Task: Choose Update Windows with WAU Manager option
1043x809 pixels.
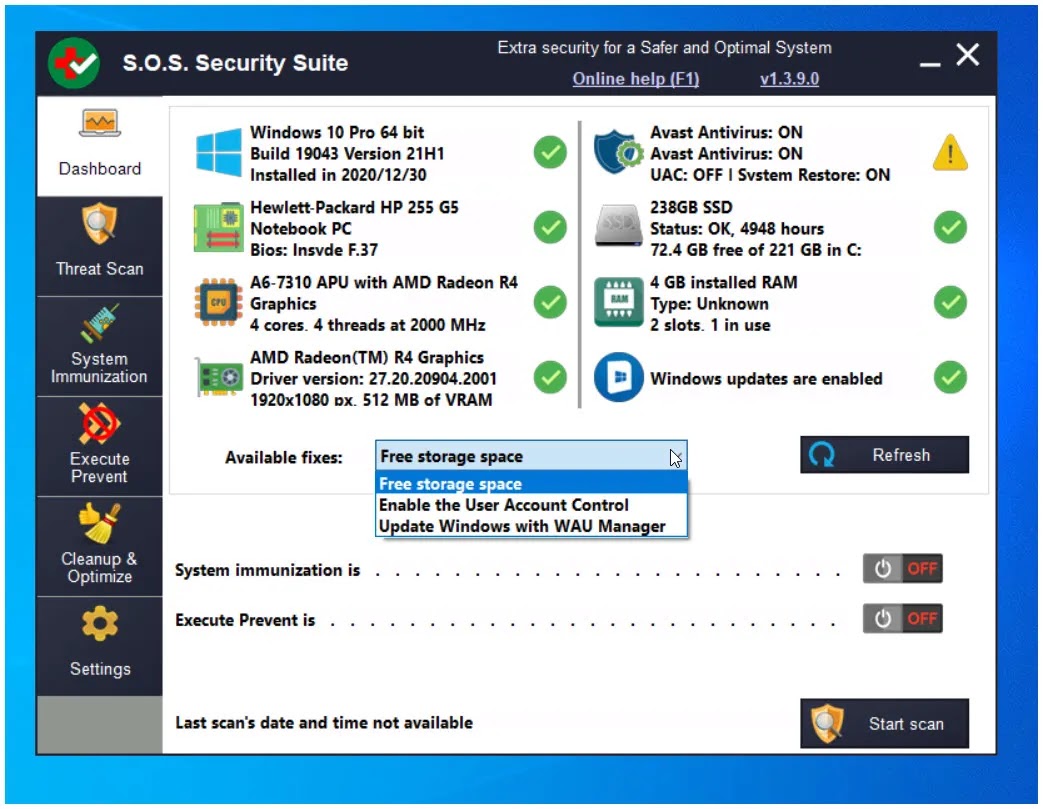Action: 531,526
